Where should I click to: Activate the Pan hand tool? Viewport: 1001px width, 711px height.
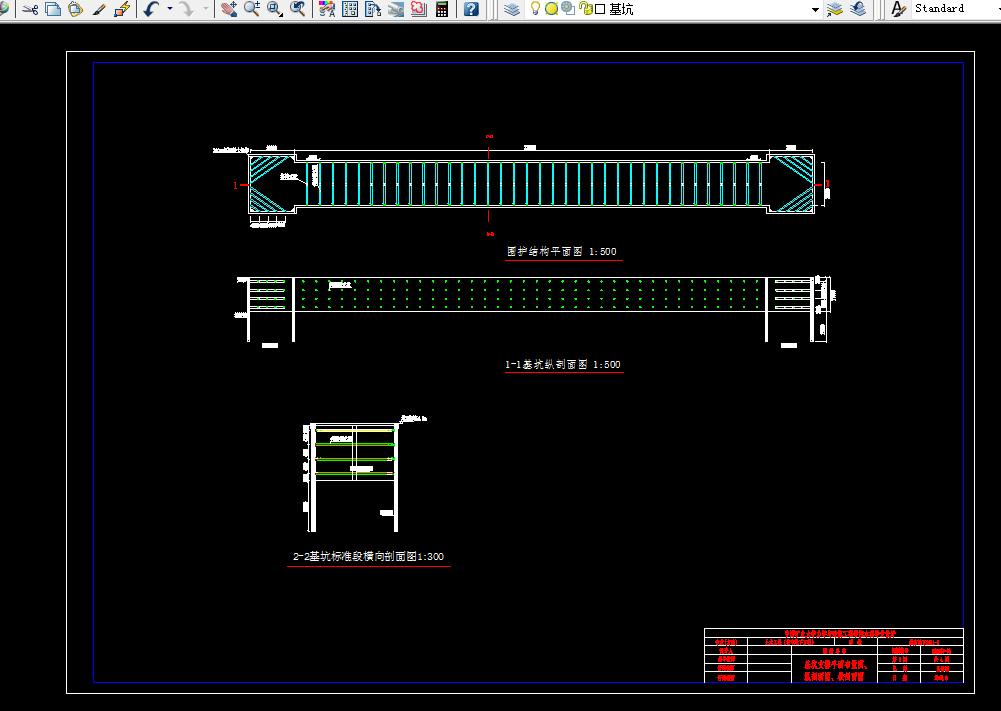[x=229, y=9]
